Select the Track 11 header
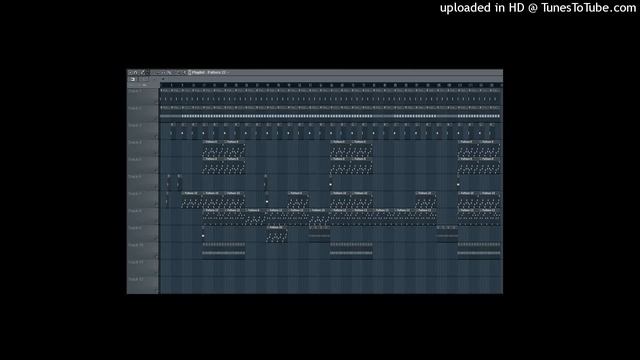This screenshot has width=640, height=360. [x=142, y=268]
